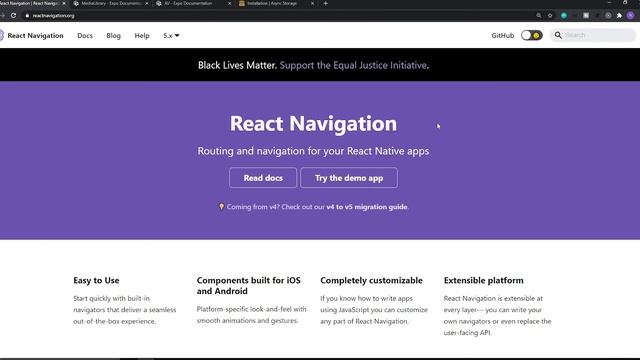
Task: Click the magnifier icon in site search
Action: pyautogui.click(x=558, y=36)
